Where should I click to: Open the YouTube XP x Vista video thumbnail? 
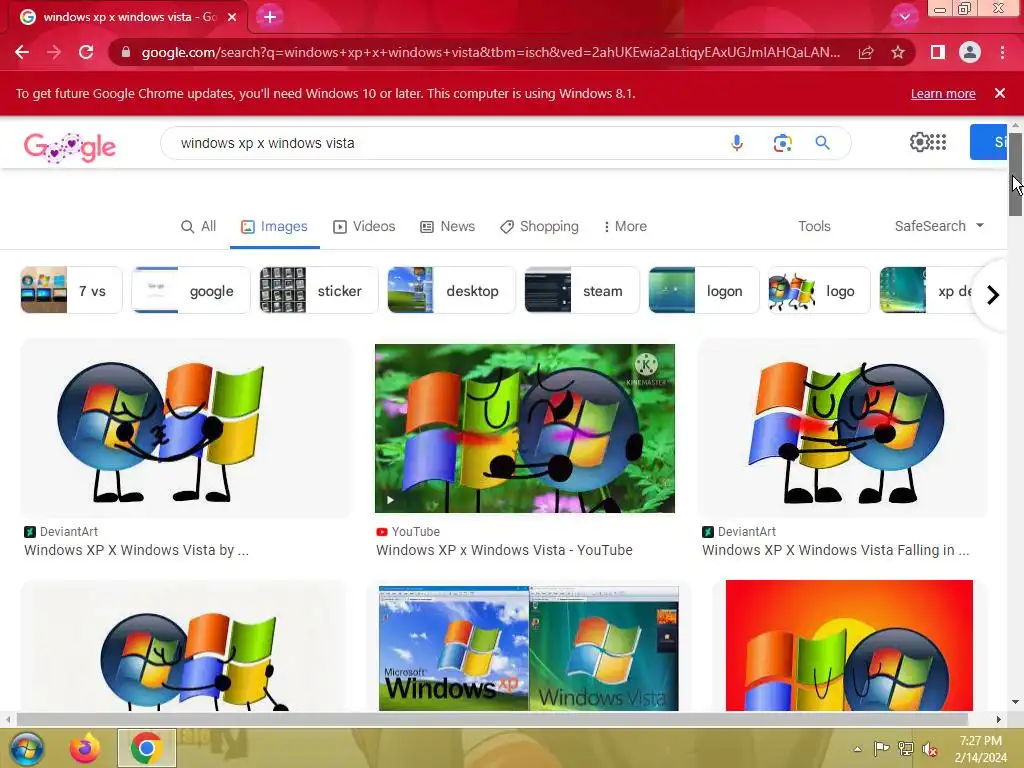[x=525, y=428]
